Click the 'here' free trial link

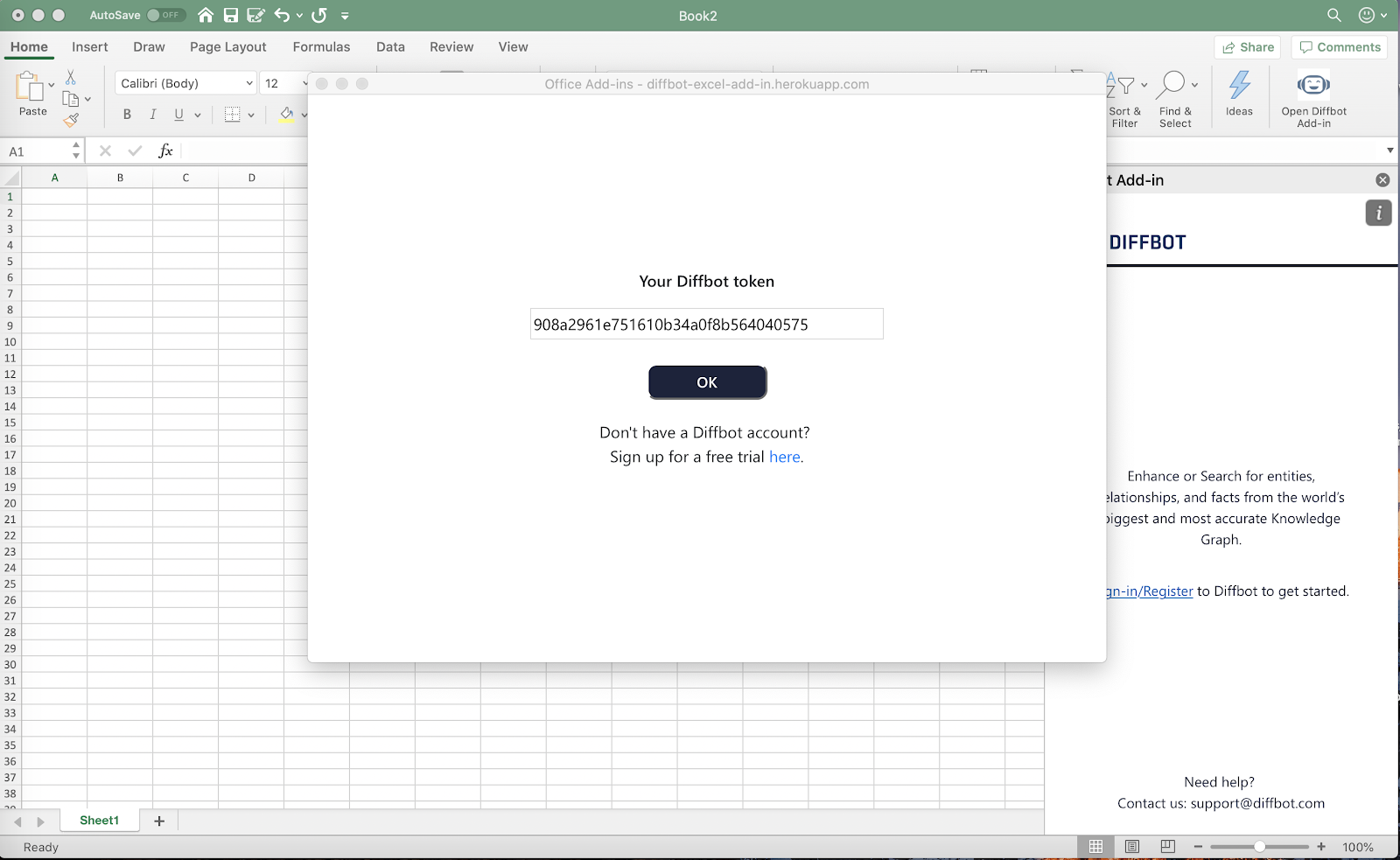[x=785, y=457]
